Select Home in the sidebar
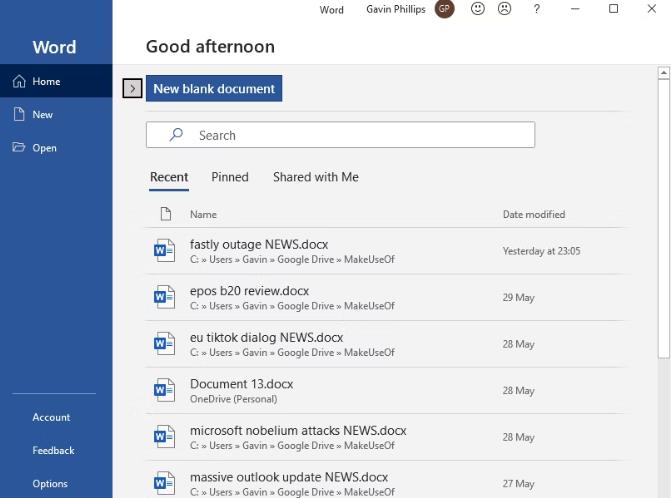This screenshot has width=671, height=498. (x=56, y=81)
